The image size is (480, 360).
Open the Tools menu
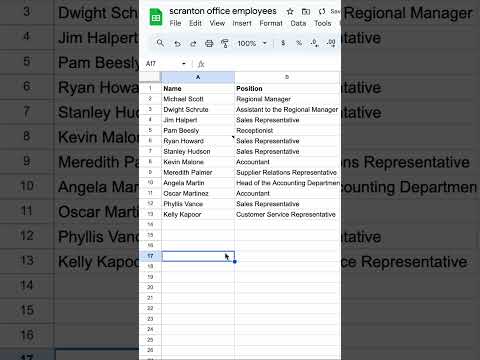click(323, 23)
